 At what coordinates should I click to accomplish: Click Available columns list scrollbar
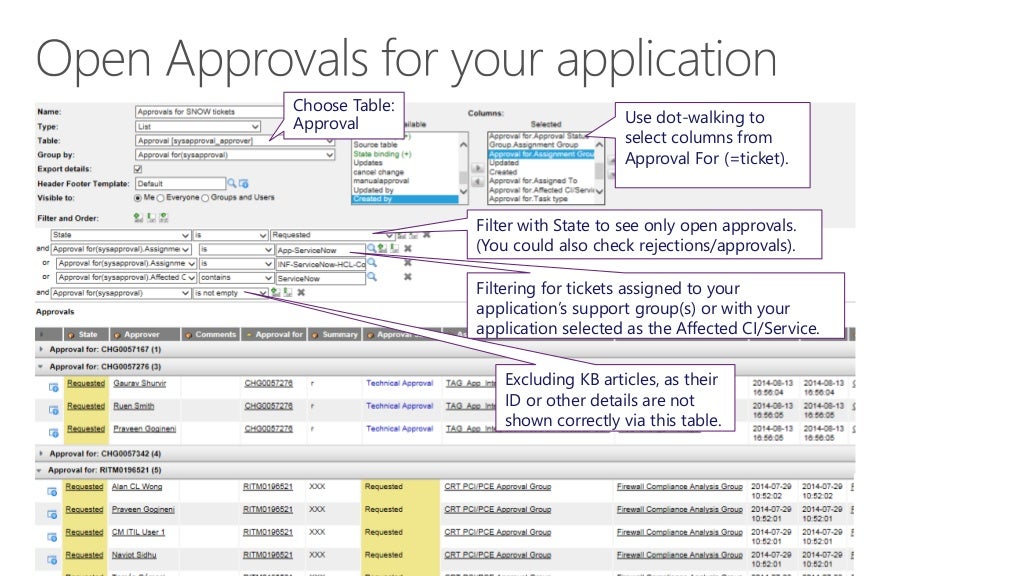[463, 168]
